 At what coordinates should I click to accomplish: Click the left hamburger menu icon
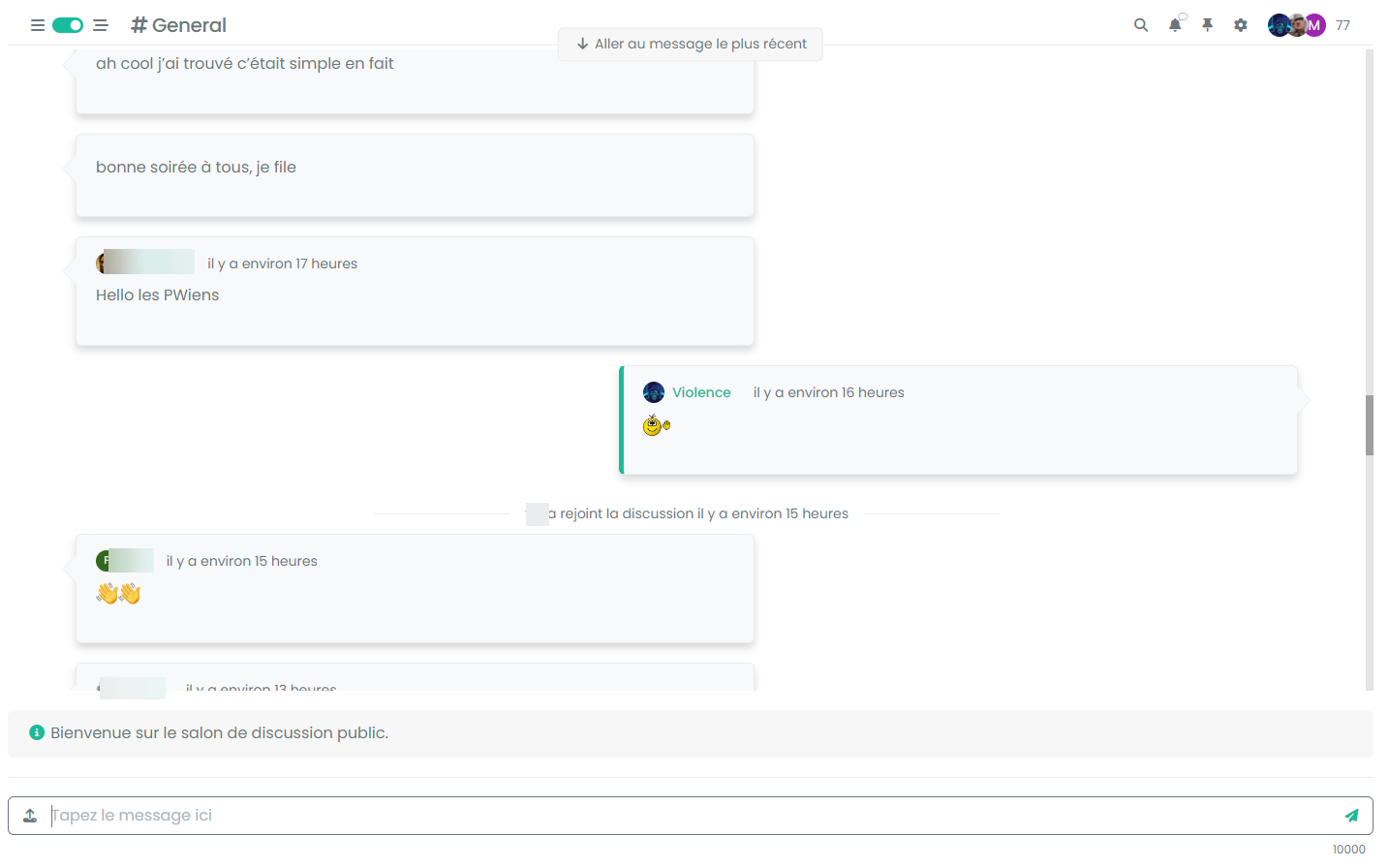[38, 25]
